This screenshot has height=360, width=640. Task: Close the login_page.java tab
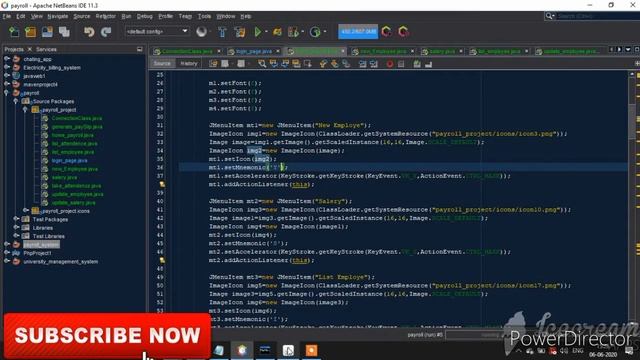click(278, 51)
